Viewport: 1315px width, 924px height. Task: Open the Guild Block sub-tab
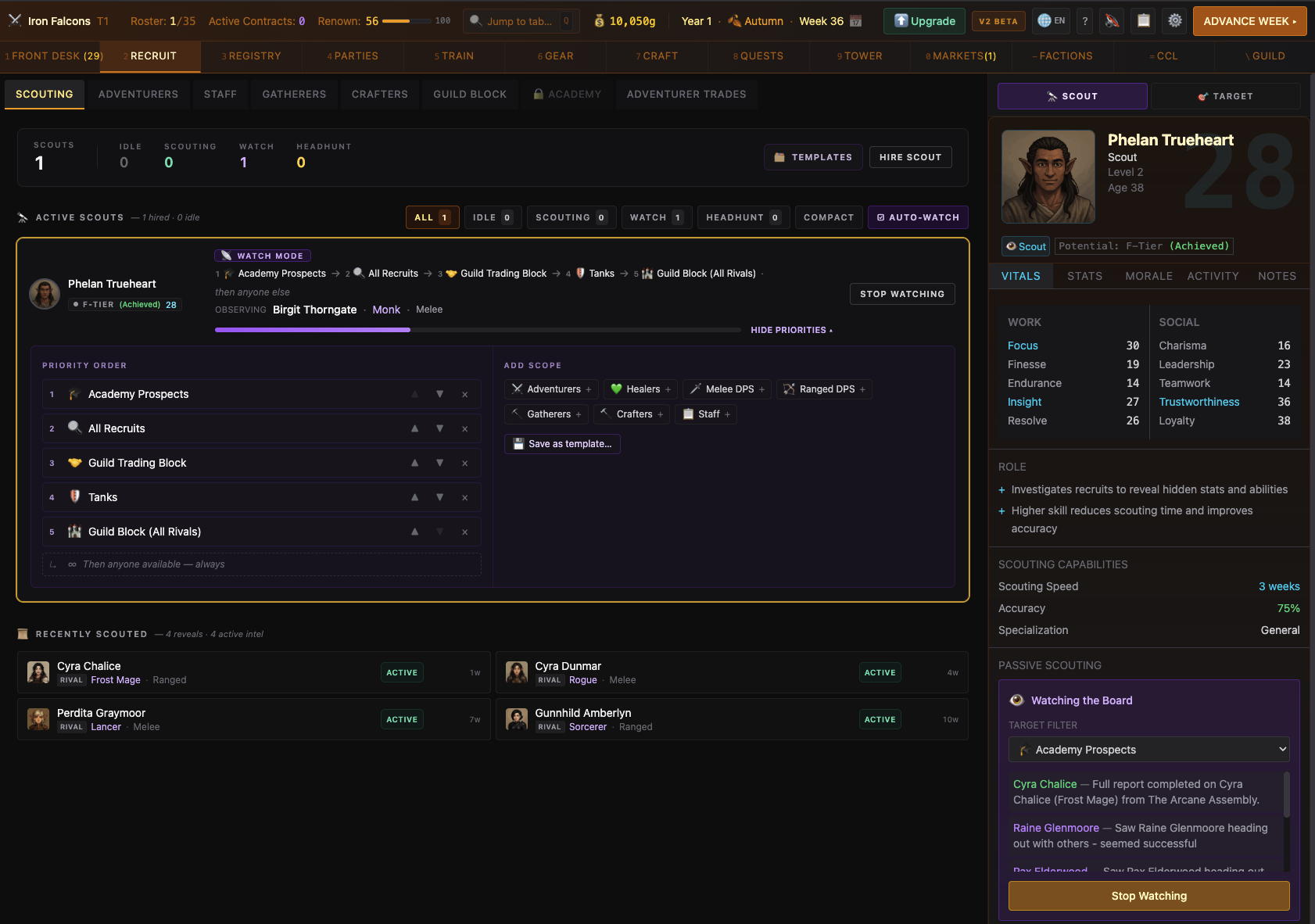[x=470, y=94]
